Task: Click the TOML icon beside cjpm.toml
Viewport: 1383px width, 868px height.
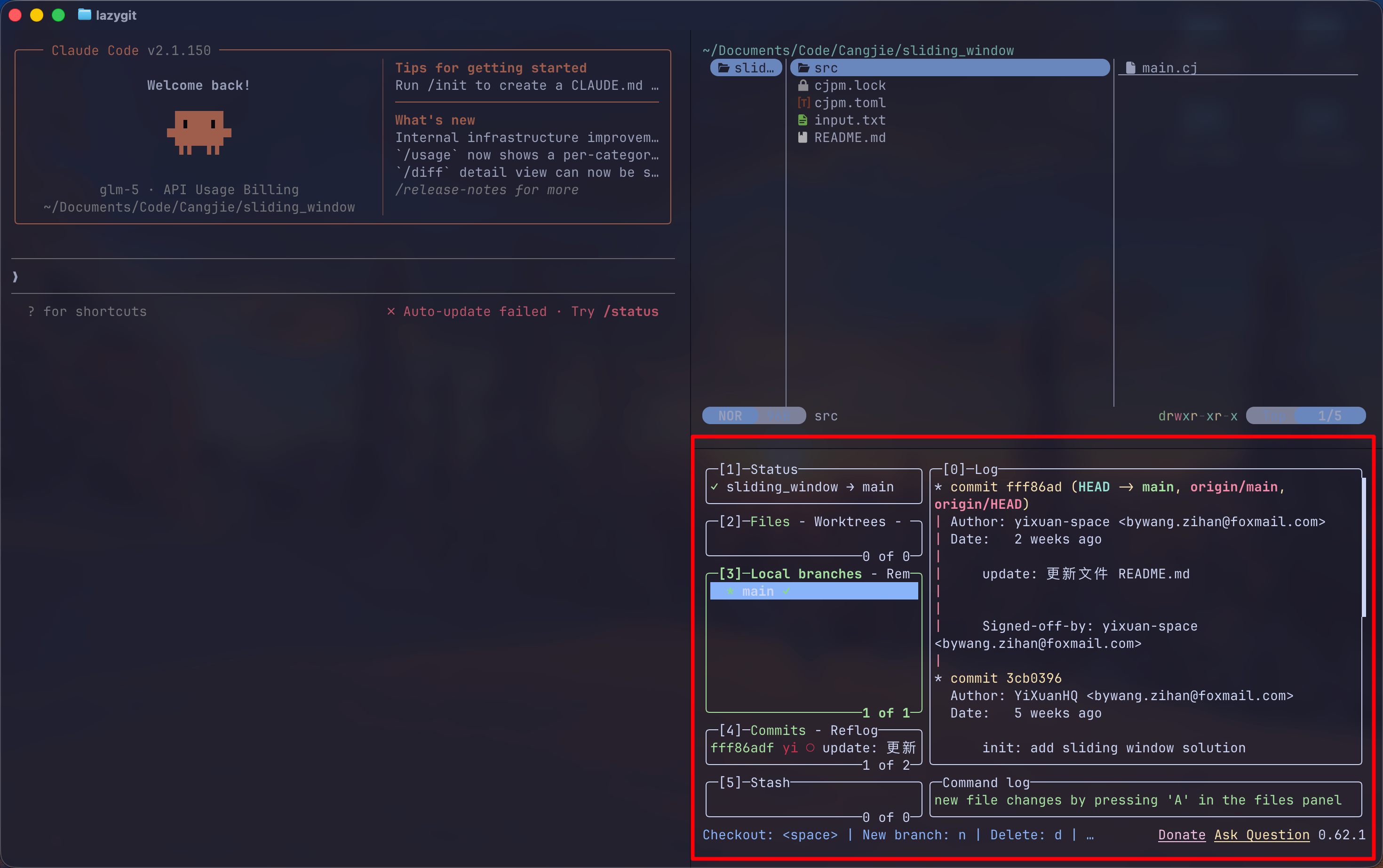Action: (803, 103)
